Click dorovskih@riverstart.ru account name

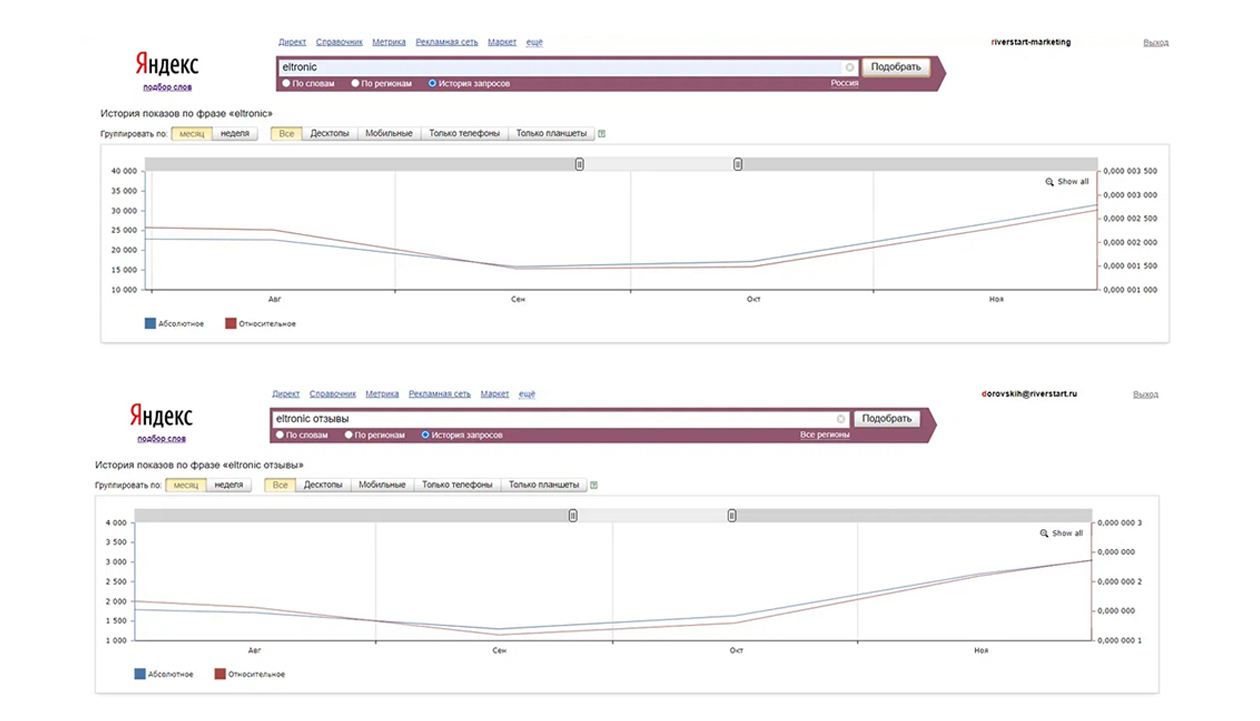[1030, 394]
